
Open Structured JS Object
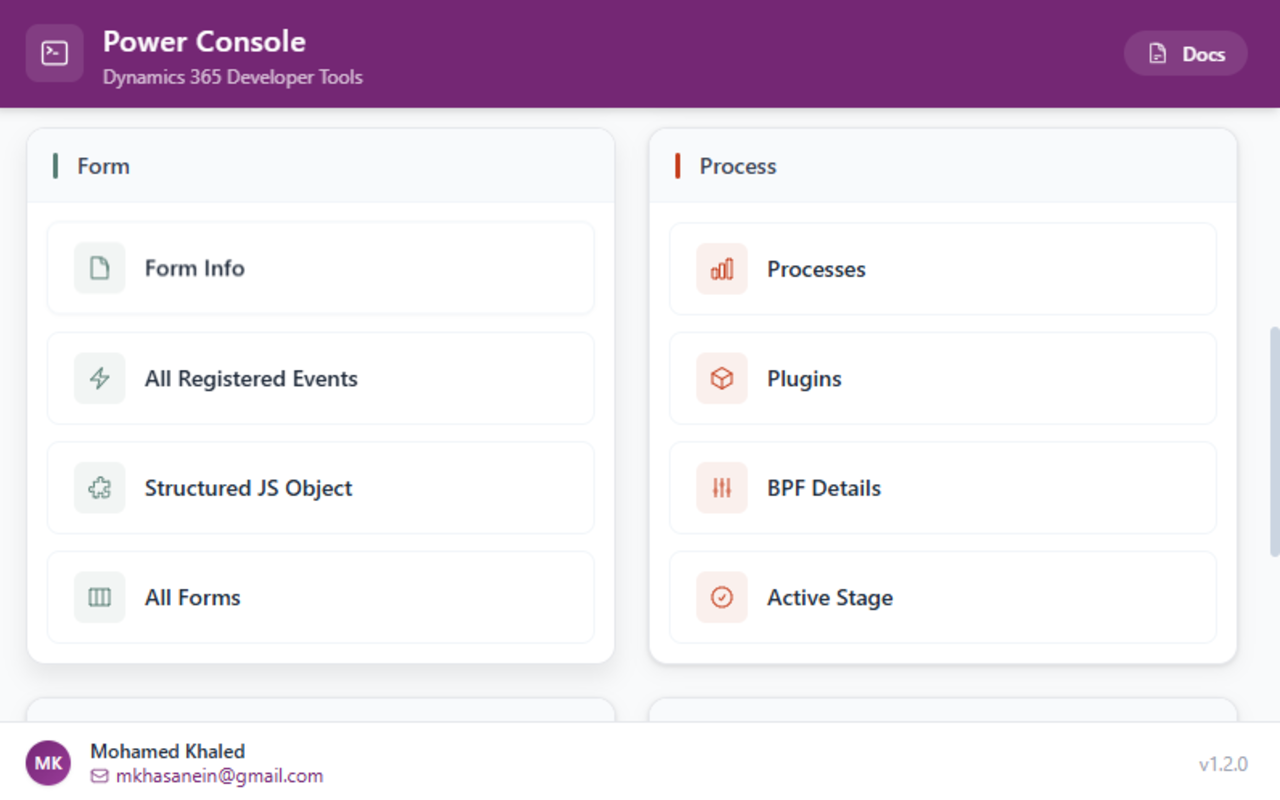(x=321, y=488)
